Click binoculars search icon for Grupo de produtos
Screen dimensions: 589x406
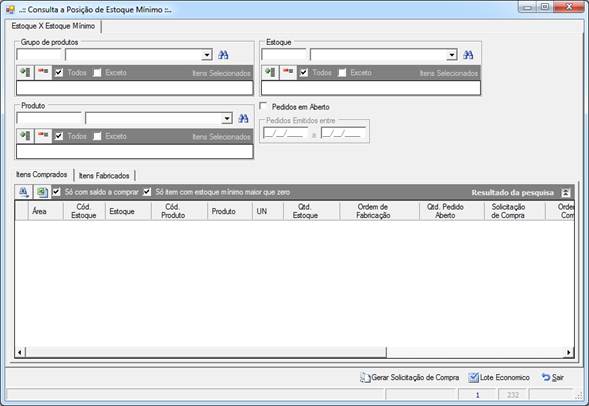(x=223, y=55)
